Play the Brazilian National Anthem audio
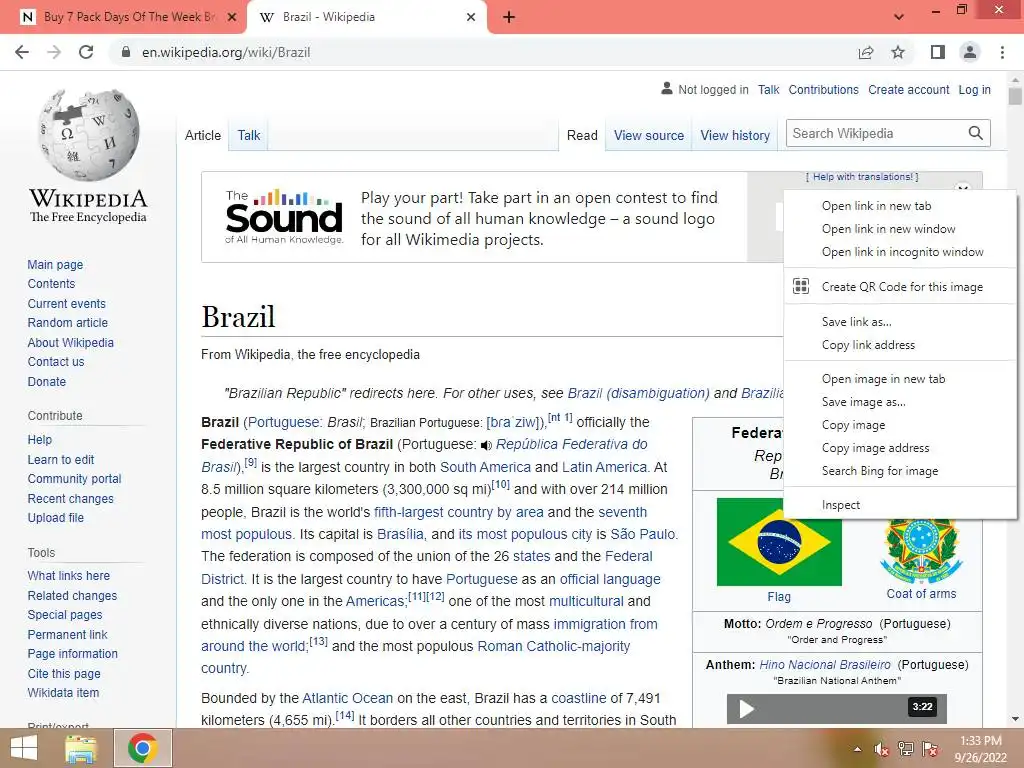This screenshot has width=1024, height=768. 746,709
